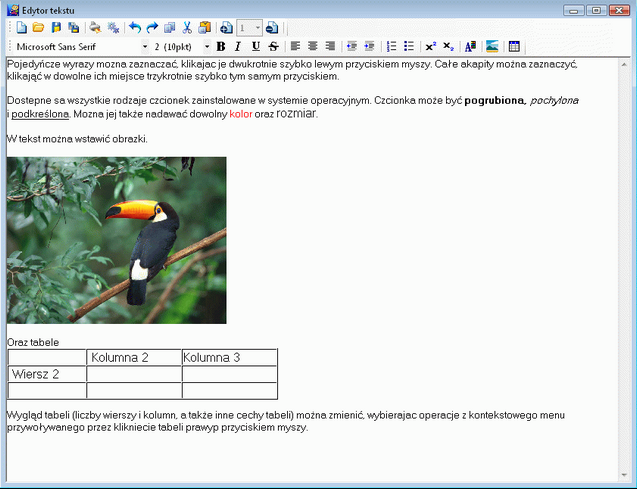
Task: Decrease paragraph indent
Action: click(x=352, y=47)
